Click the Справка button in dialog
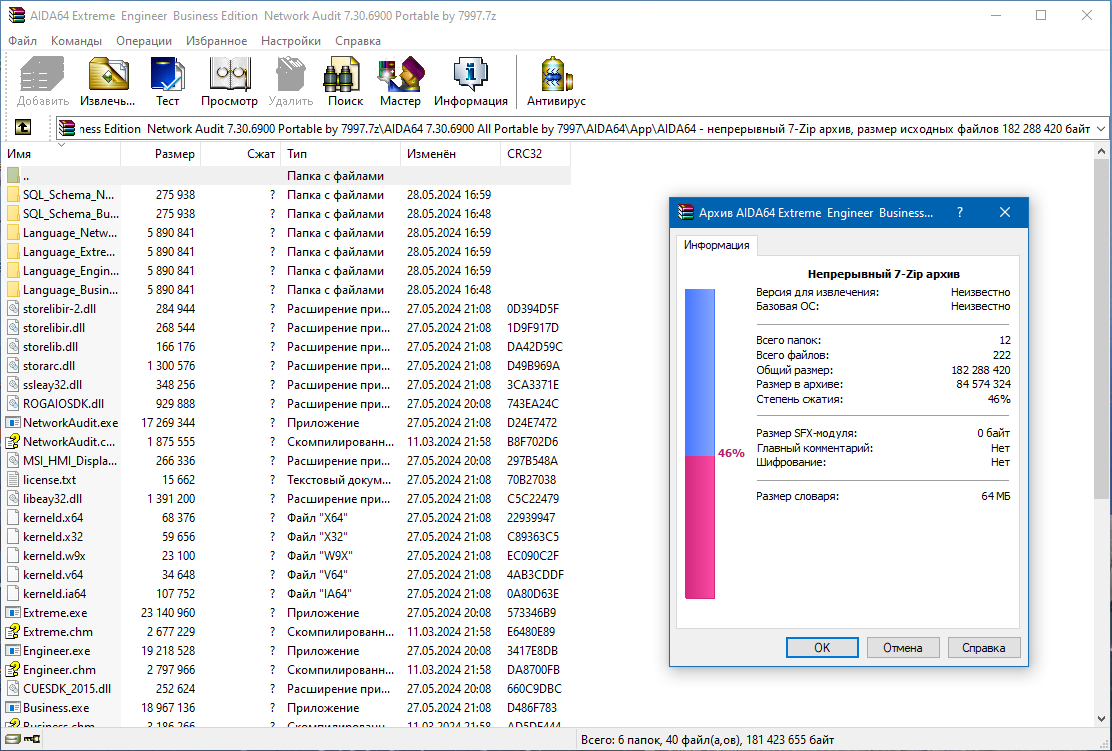Screen dimensions: 1112x751 click(983, 647)
